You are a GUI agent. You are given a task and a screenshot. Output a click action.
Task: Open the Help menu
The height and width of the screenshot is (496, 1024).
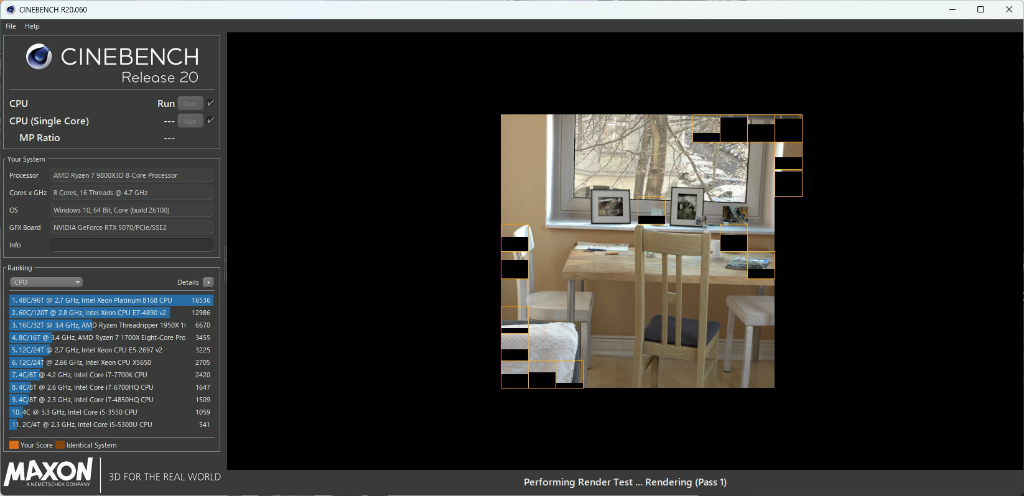click(32, 26)
